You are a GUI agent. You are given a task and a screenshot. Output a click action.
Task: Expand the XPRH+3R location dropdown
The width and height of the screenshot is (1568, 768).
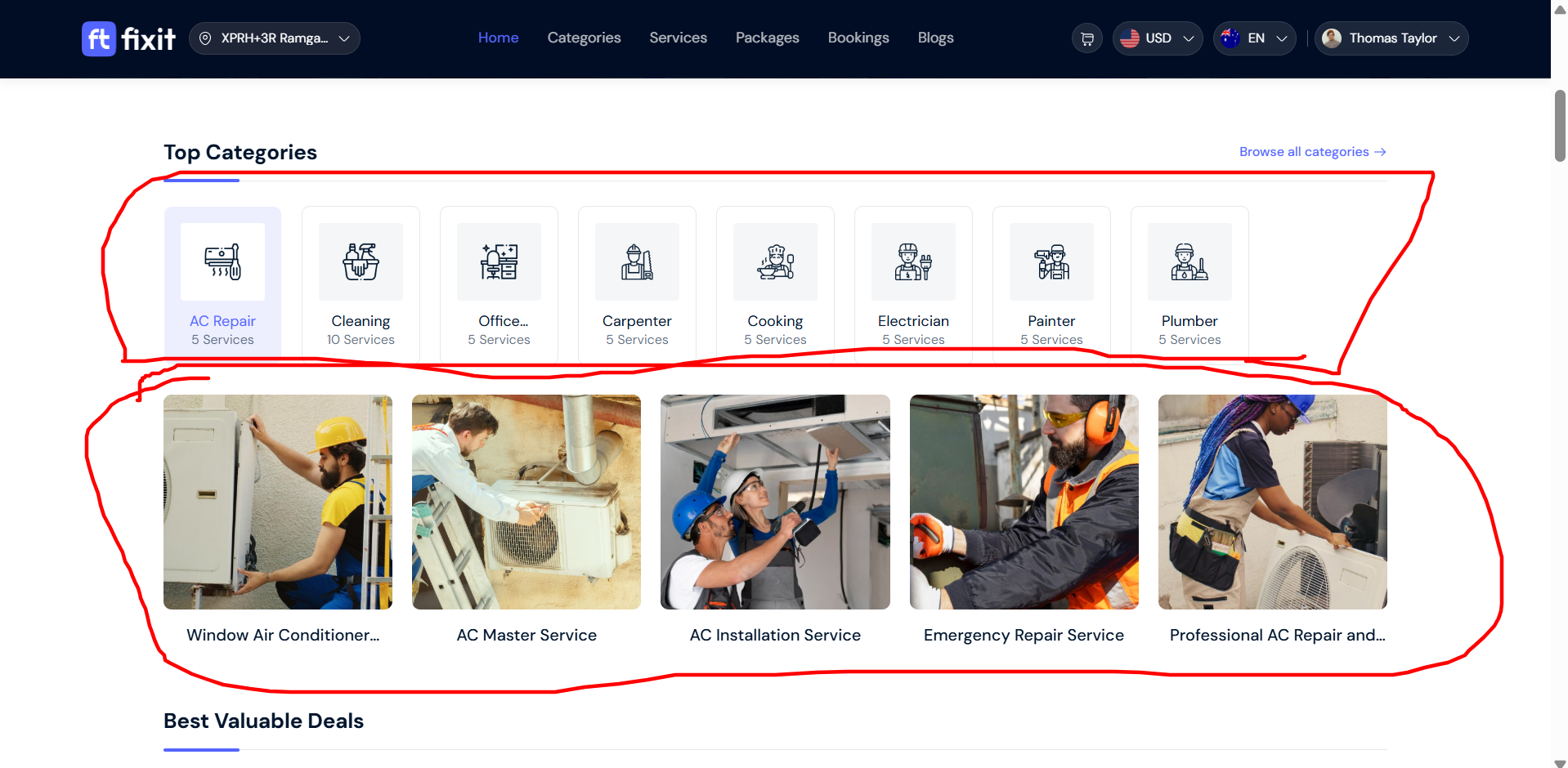(275, 38)
